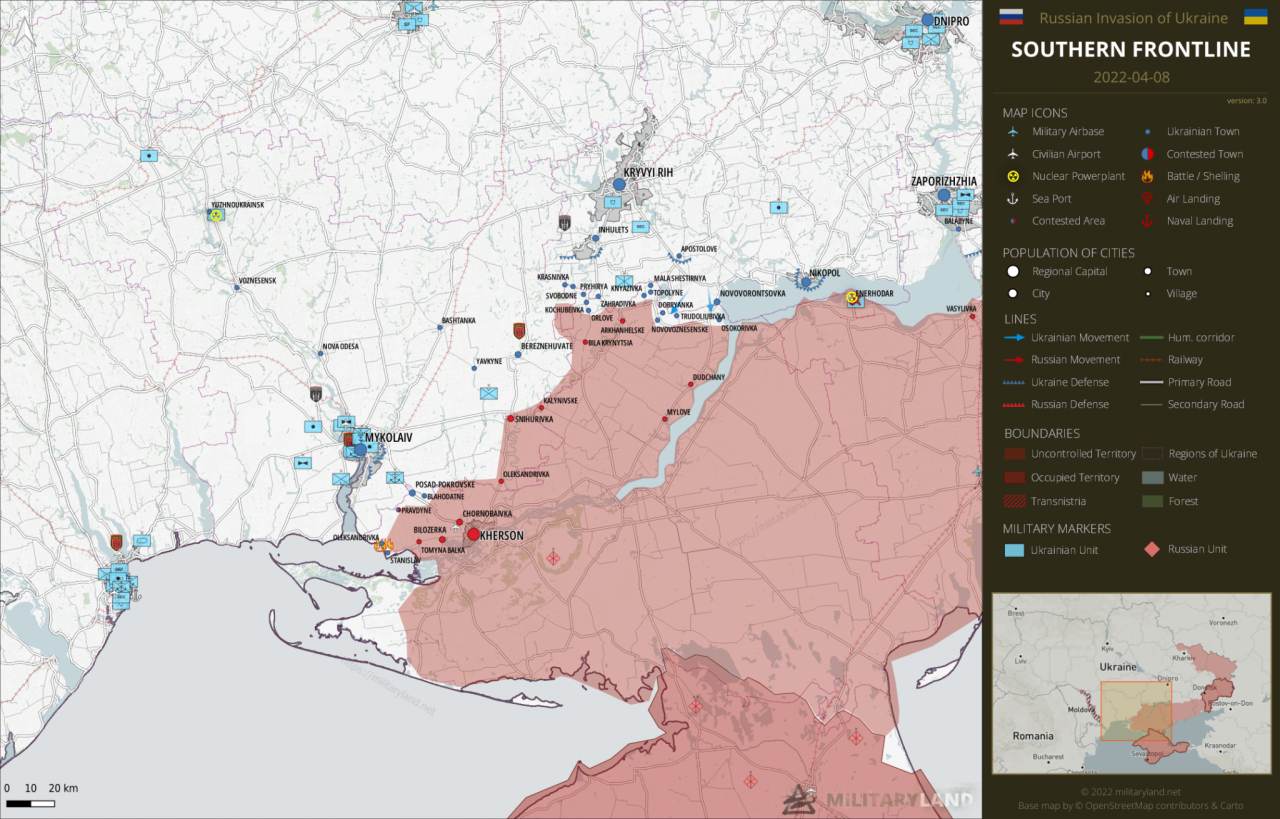Click the 'CHORNOBAIVKA' town label

coord(487,514)
